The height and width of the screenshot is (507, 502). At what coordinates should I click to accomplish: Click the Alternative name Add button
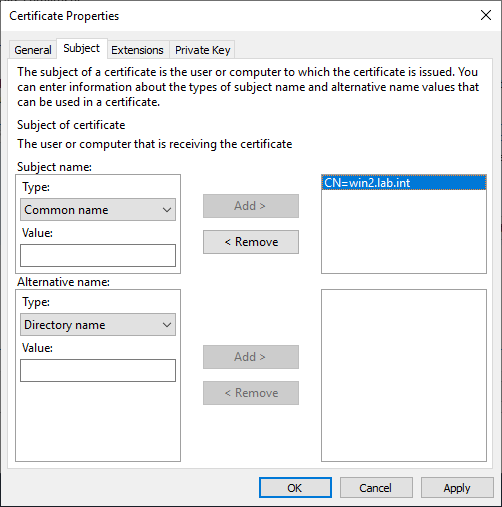[x=251, y=357]
